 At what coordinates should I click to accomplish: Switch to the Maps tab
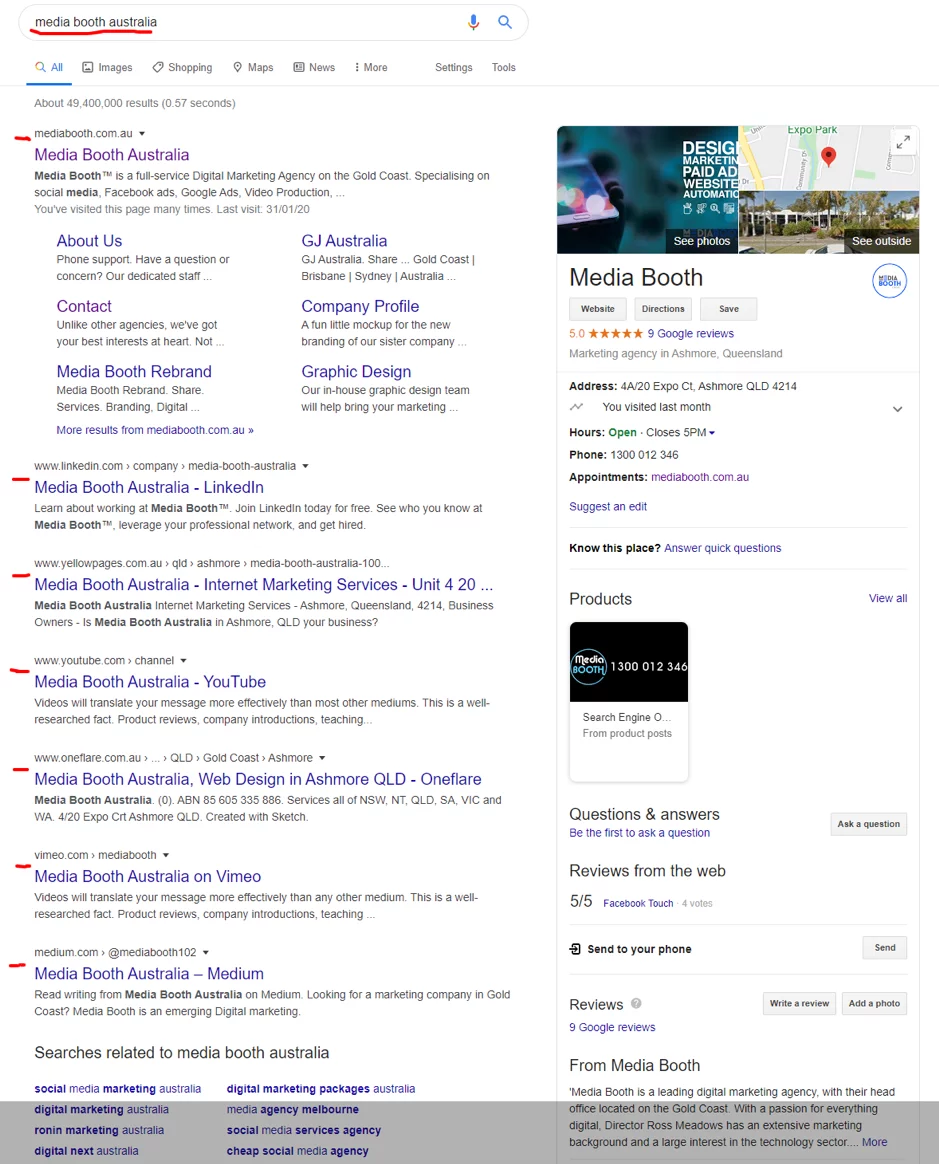tap(252, 68)
